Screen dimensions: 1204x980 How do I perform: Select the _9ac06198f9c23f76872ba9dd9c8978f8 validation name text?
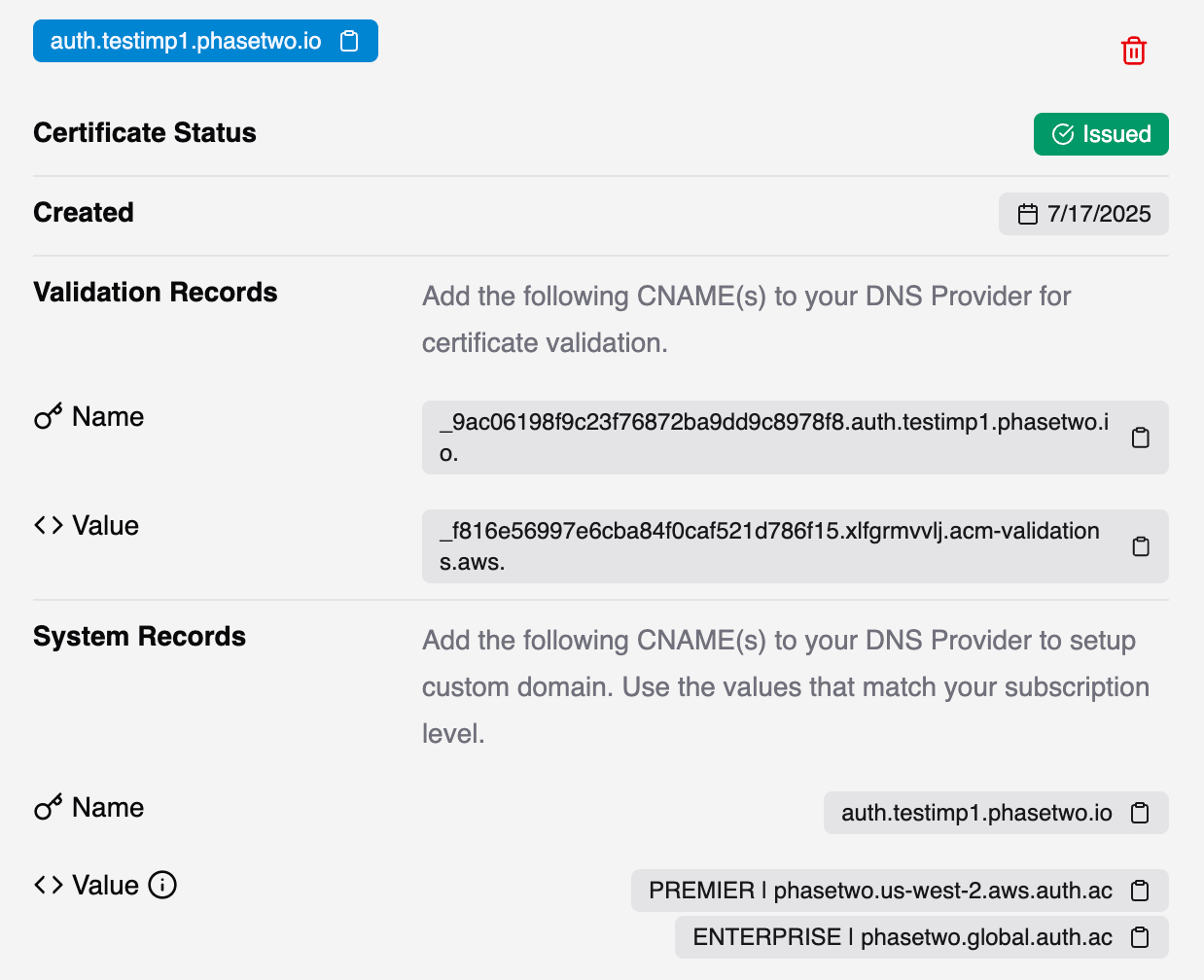coord(774,437)
